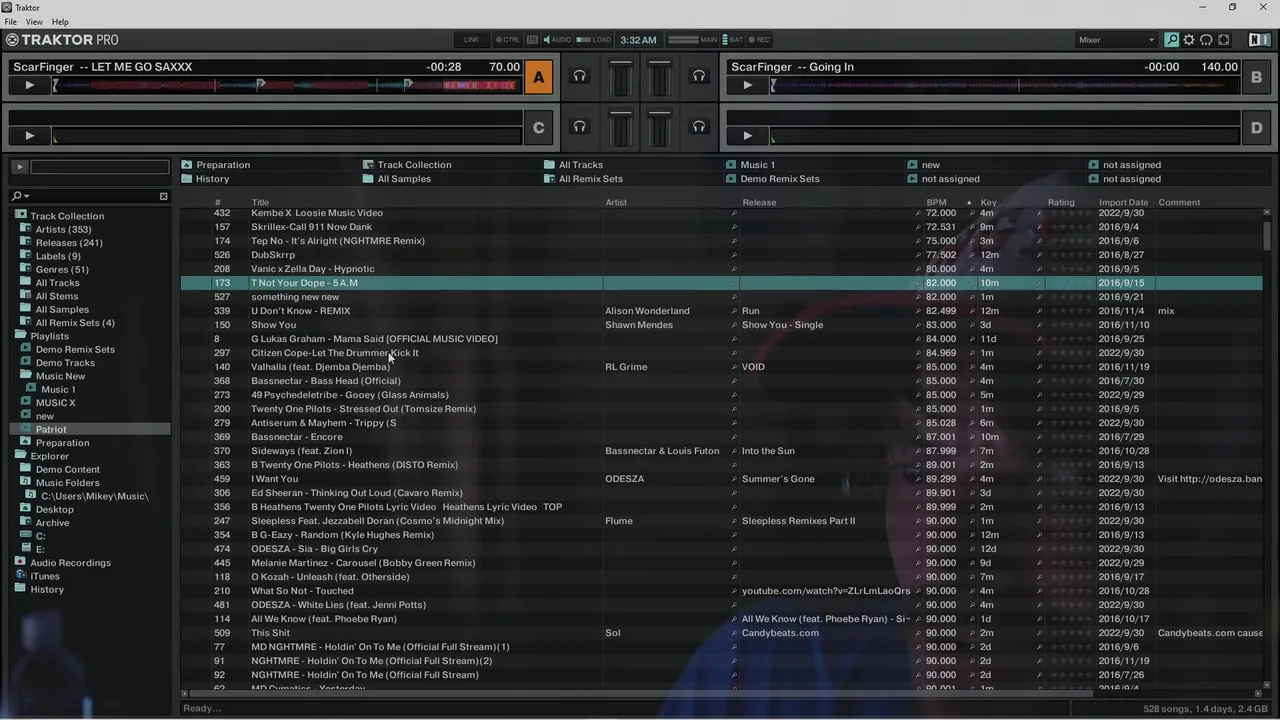Click the CTRL indicator in header
Screen dimensions: 1280x720
point(507,40)
